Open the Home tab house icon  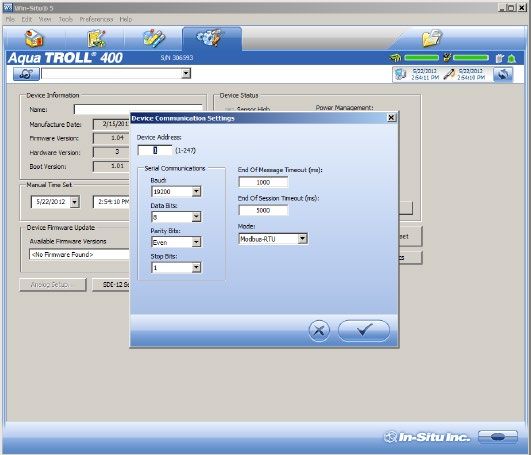(34, 39)
